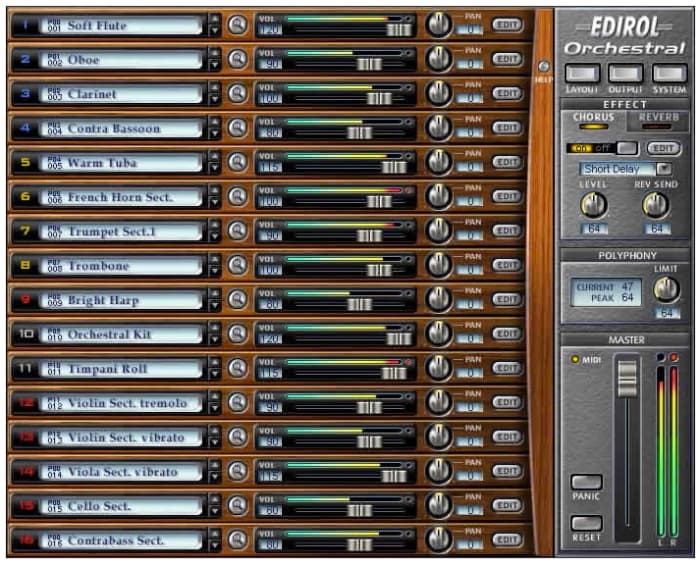Click the magnifier next to French Horn Sect.
The height and width of the screenshot is (566, 700).
pos(238,196)
